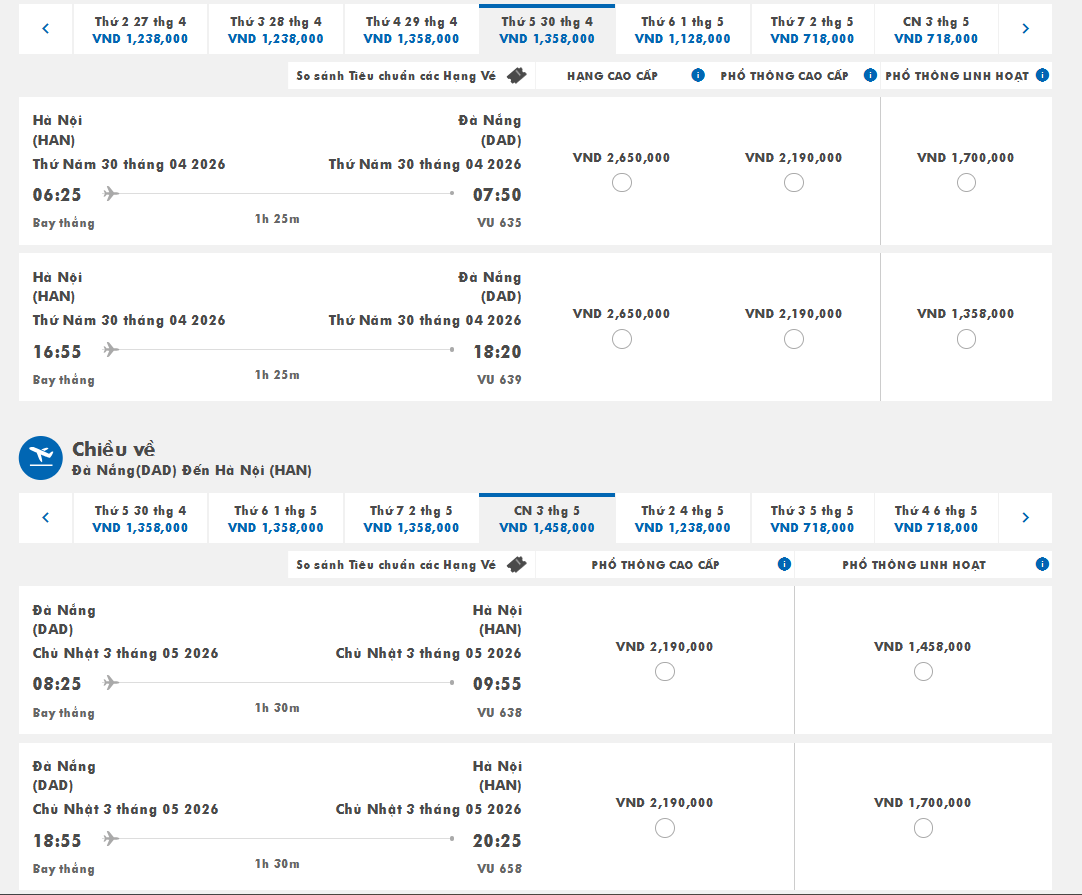This screenshot has width=1082, height=895.
Task: Switch return date to Thứ 3 5 thg 5
Action: tap(812, 519)
